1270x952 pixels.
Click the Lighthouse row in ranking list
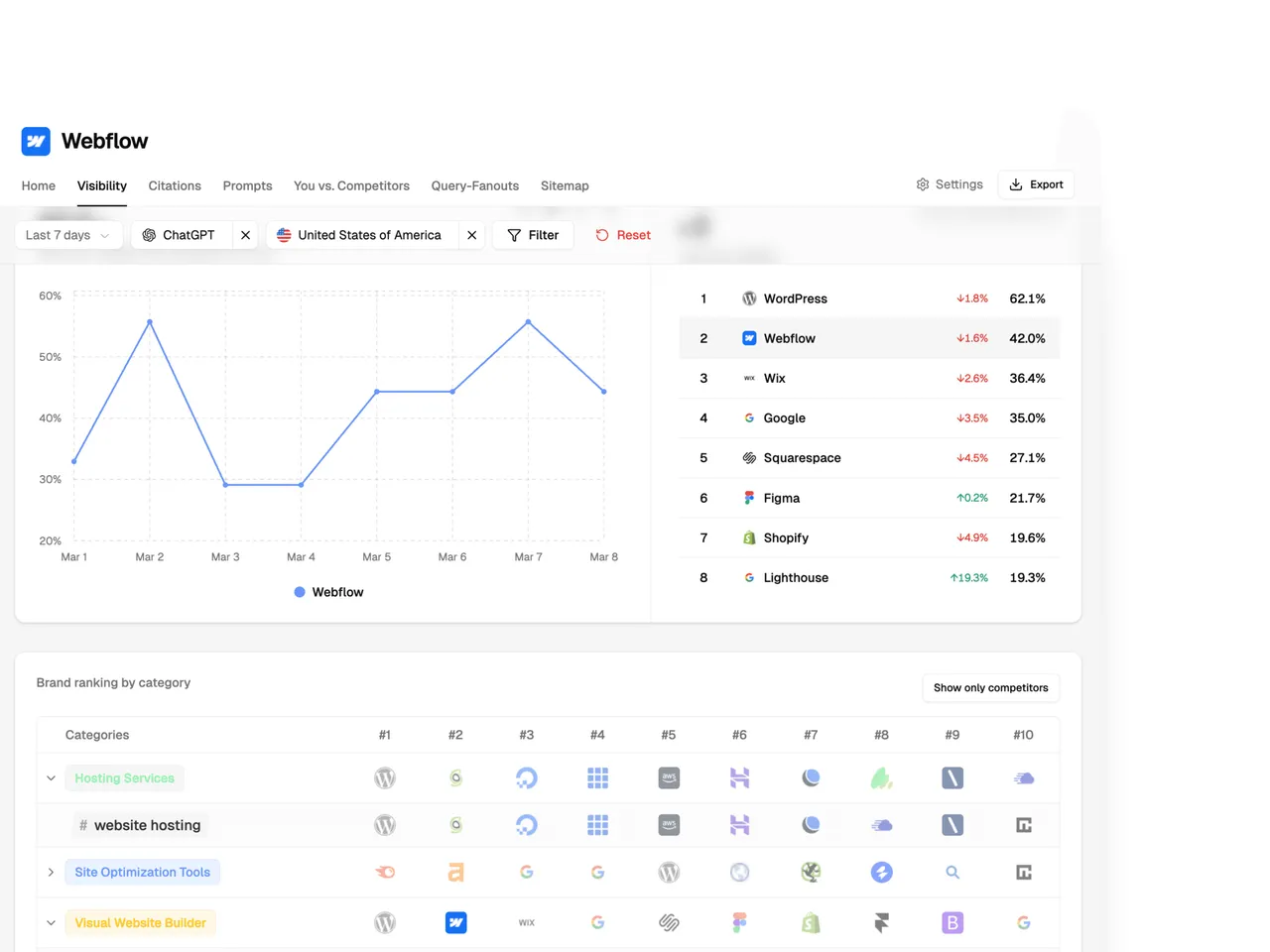click(869, 577)
